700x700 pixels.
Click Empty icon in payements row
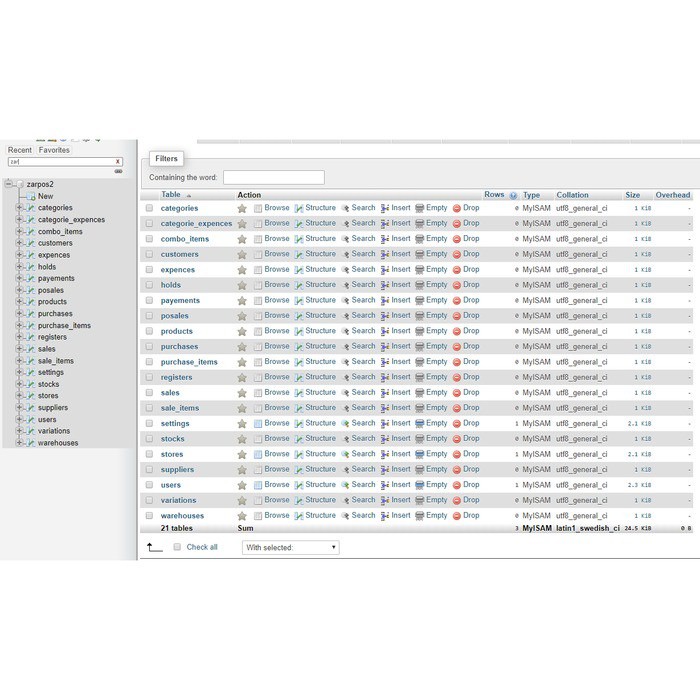click(x=420, y=300)
